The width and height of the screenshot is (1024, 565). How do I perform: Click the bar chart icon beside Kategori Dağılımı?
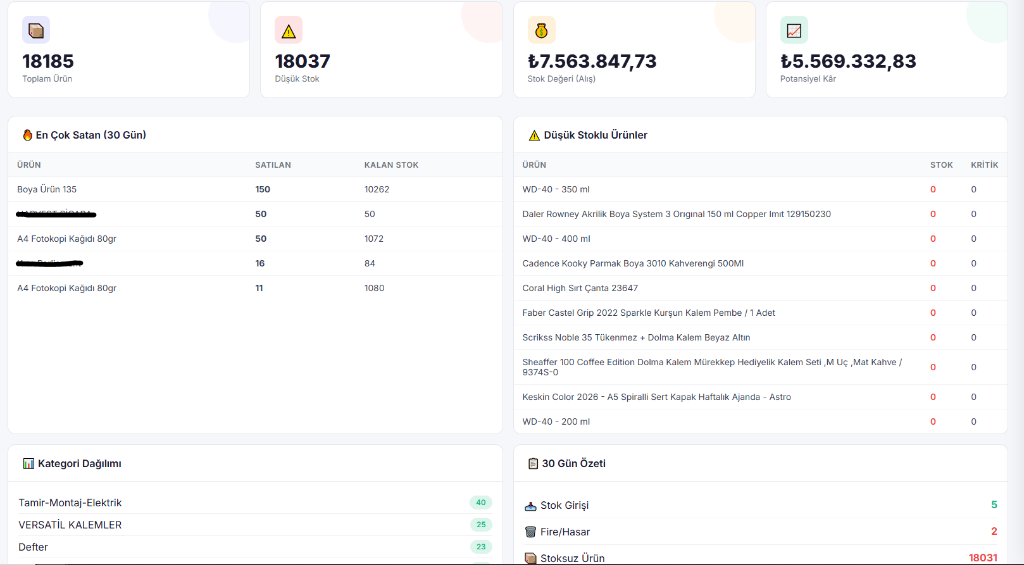[x=28, y=464]
